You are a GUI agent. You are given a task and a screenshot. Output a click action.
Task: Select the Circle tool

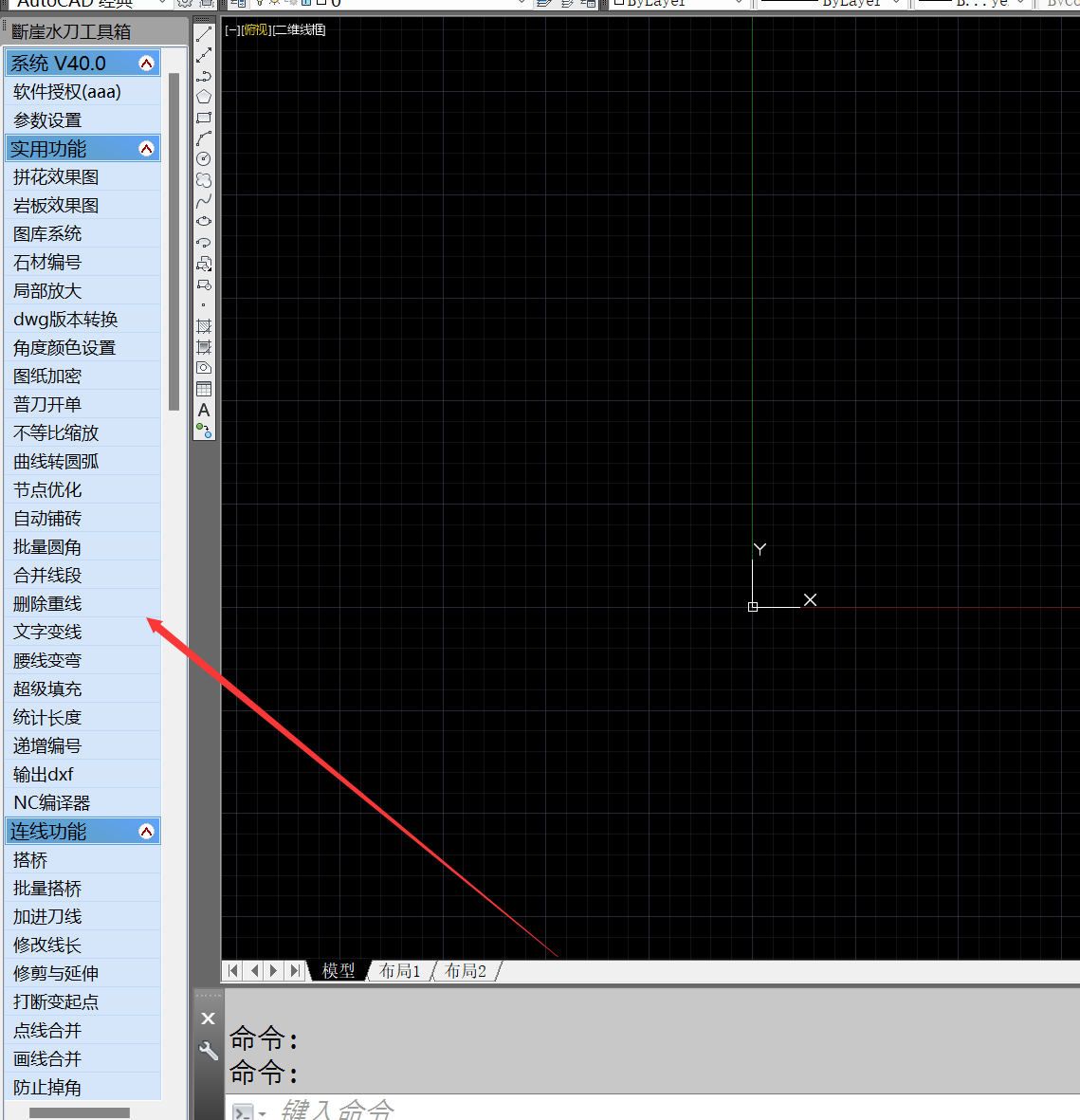(x=204, y=158)
